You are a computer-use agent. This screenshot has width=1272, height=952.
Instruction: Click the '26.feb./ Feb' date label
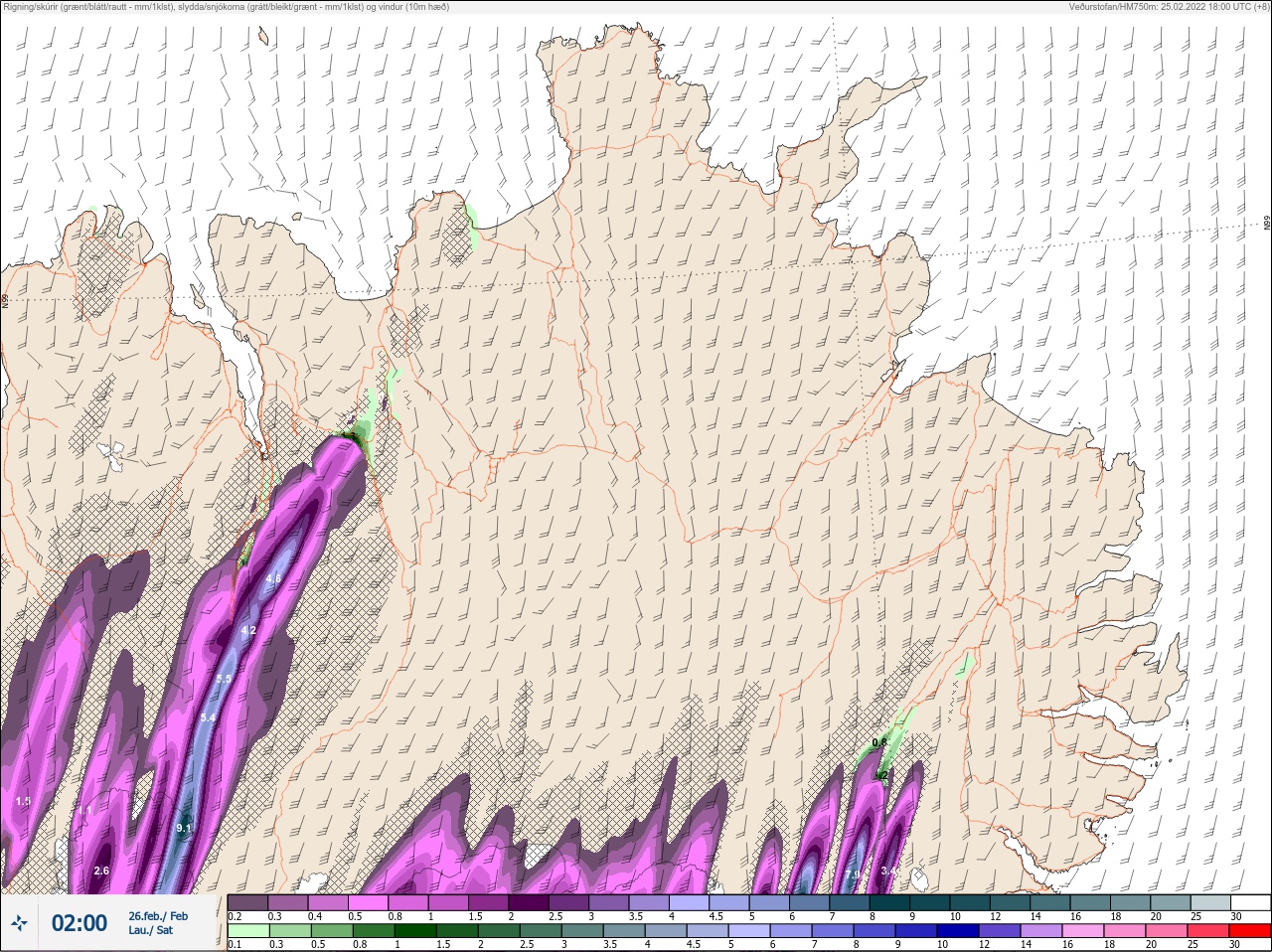(x=158, y=916)
